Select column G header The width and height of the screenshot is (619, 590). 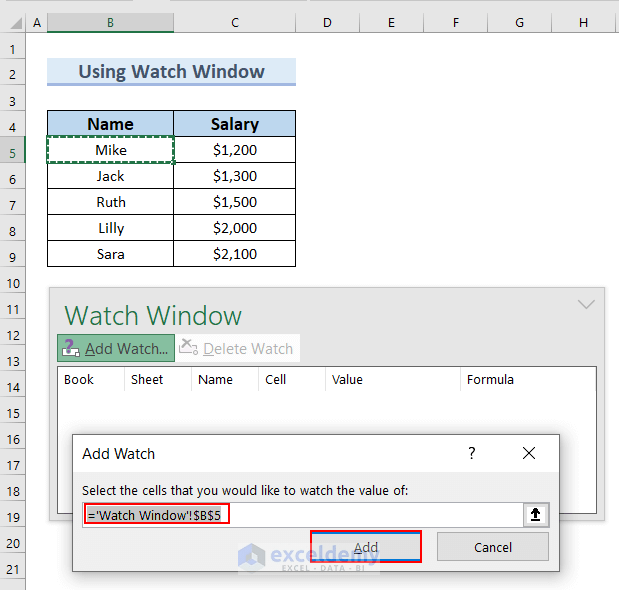[x=520, y=23]
